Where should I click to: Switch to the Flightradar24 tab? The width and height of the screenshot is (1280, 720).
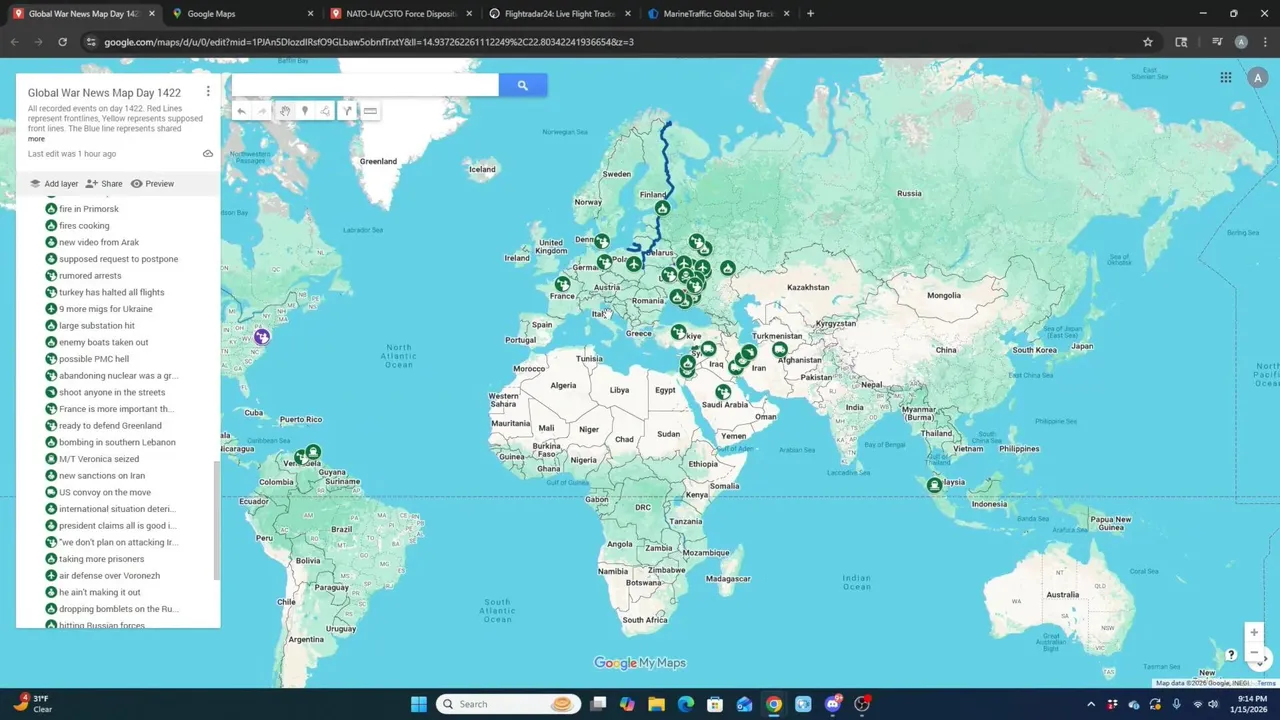click(x=559, y=14)
